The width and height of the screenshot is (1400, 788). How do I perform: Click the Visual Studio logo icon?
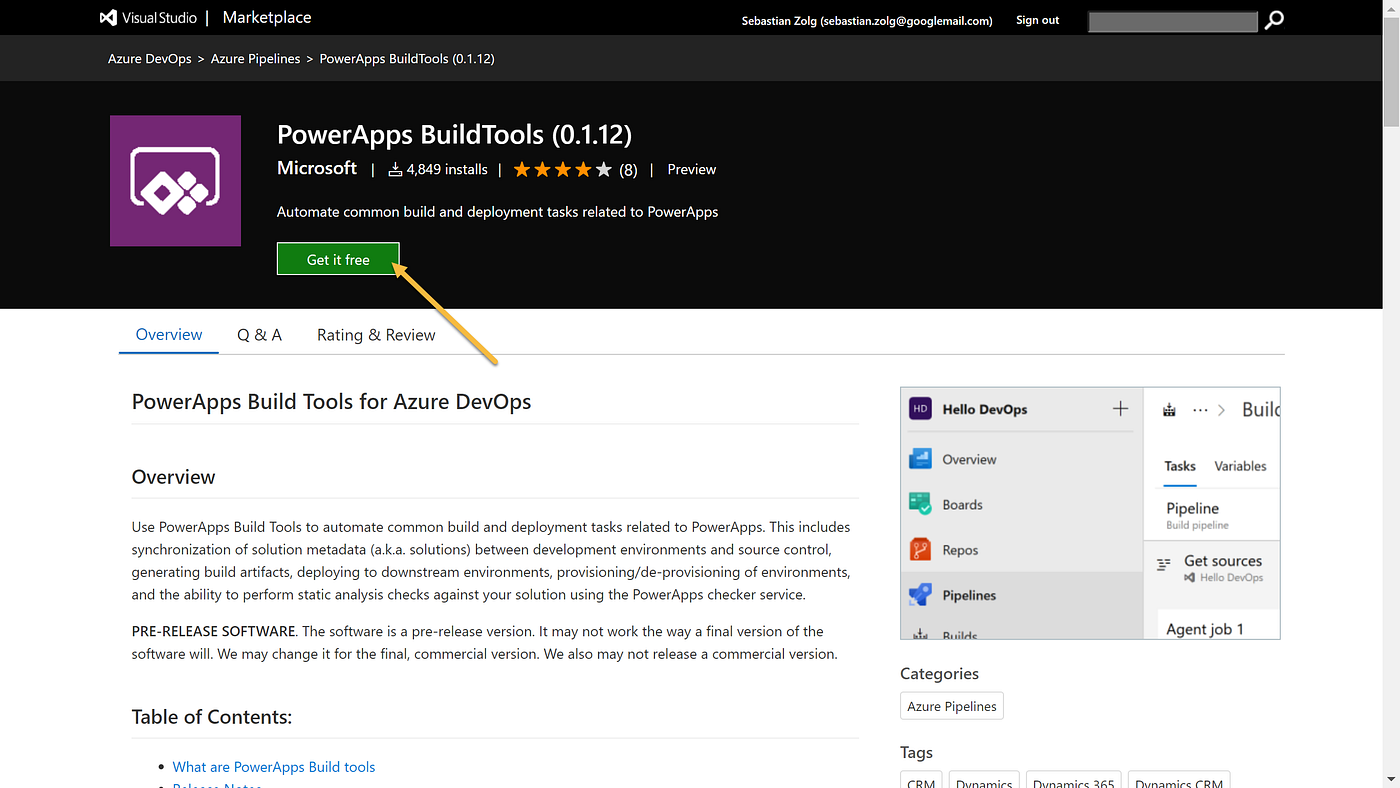(x=108, y=18)
